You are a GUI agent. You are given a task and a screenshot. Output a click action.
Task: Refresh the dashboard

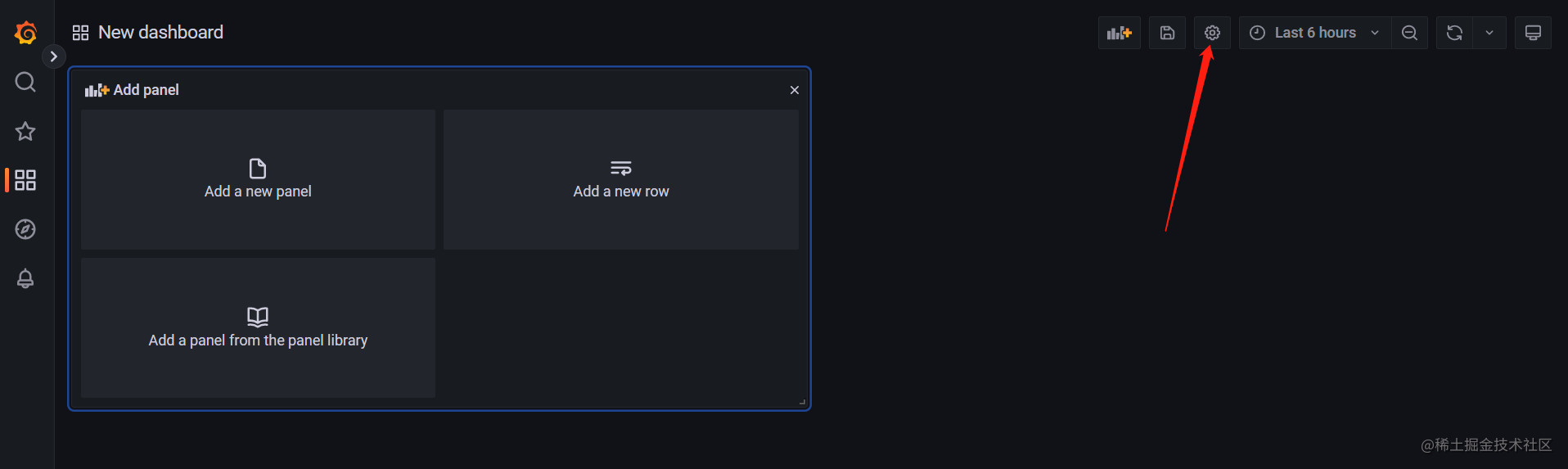point(1454,33)
